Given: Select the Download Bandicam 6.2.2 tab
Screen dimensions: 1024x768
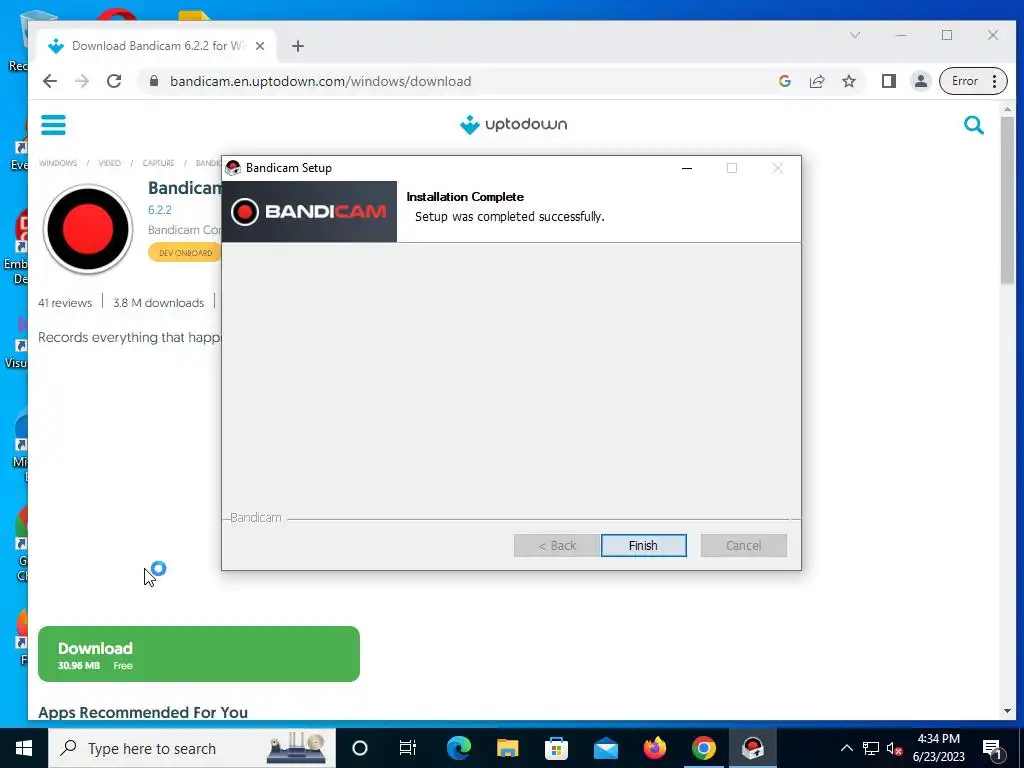Looking at the screenshot, I should [x=157, y=46].
